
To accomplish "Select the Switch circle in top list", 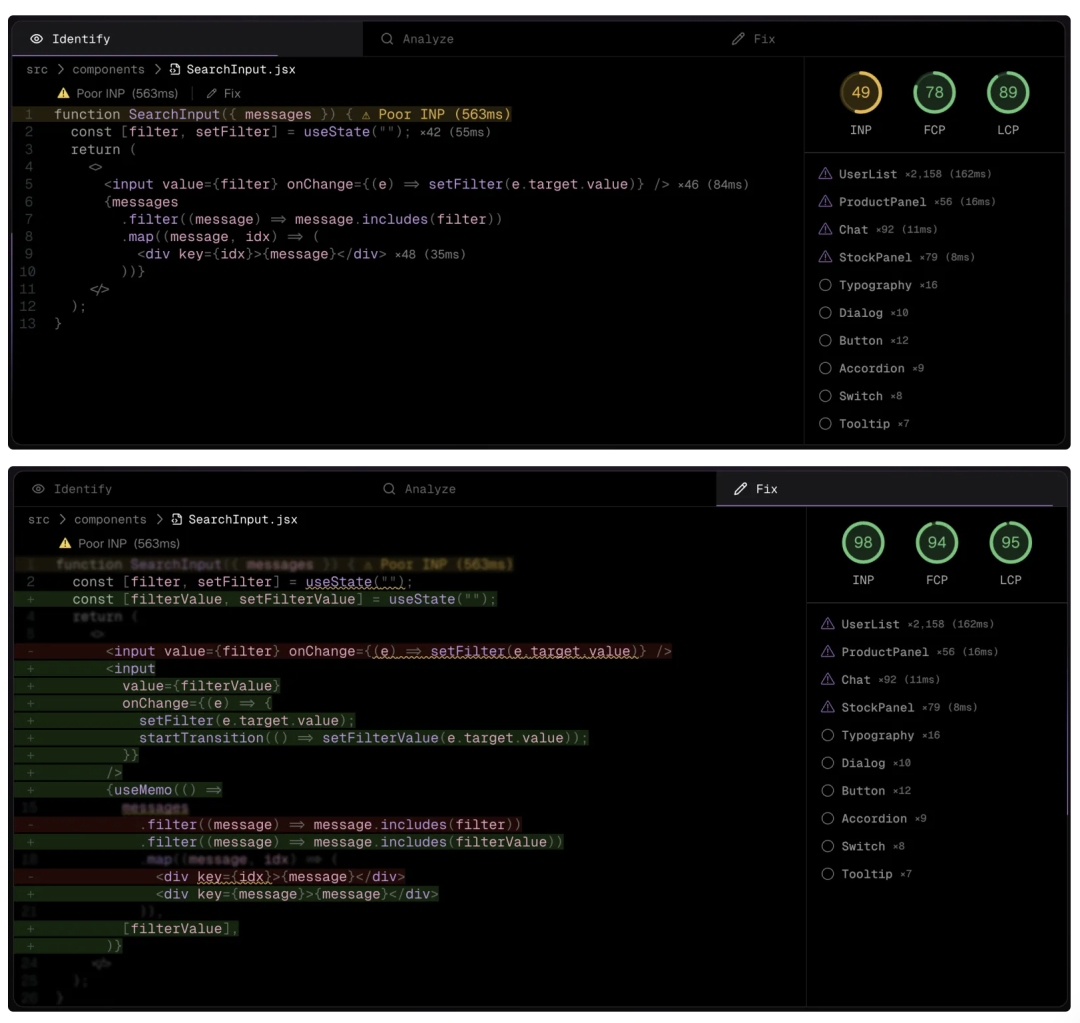I will [x=825, y=396].
